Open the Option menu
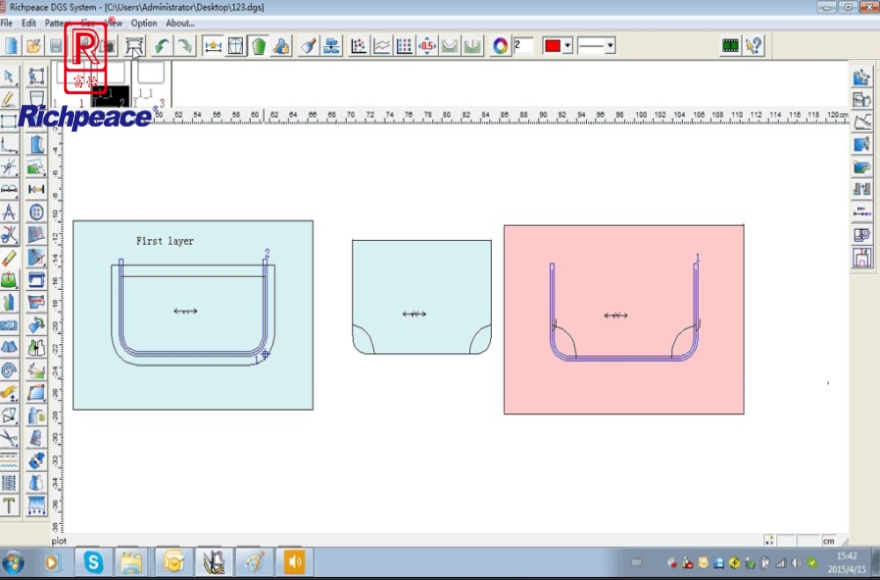 point(144,23)
